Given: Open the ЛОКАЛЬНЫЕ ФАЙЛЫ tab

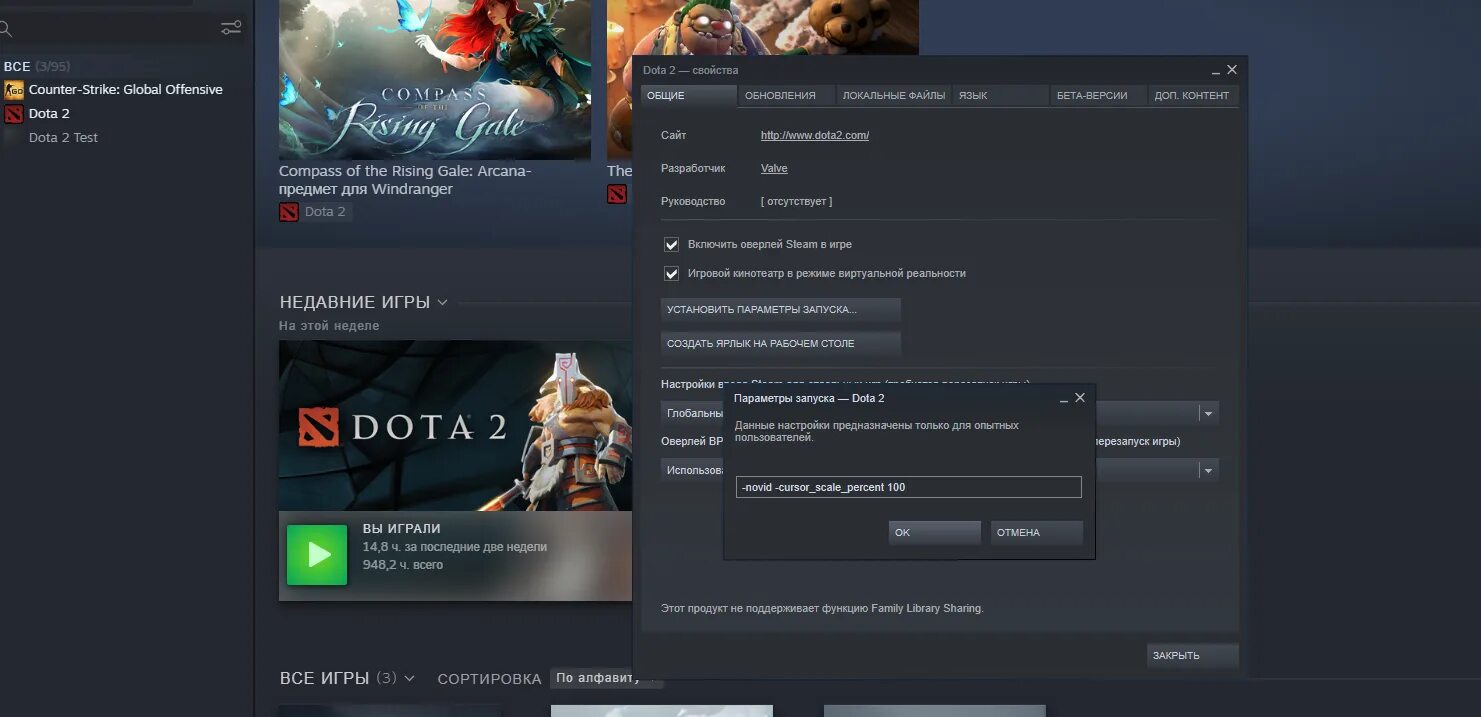Looking at the screenshot, I should pyautogui.click(x=893, y=96).
